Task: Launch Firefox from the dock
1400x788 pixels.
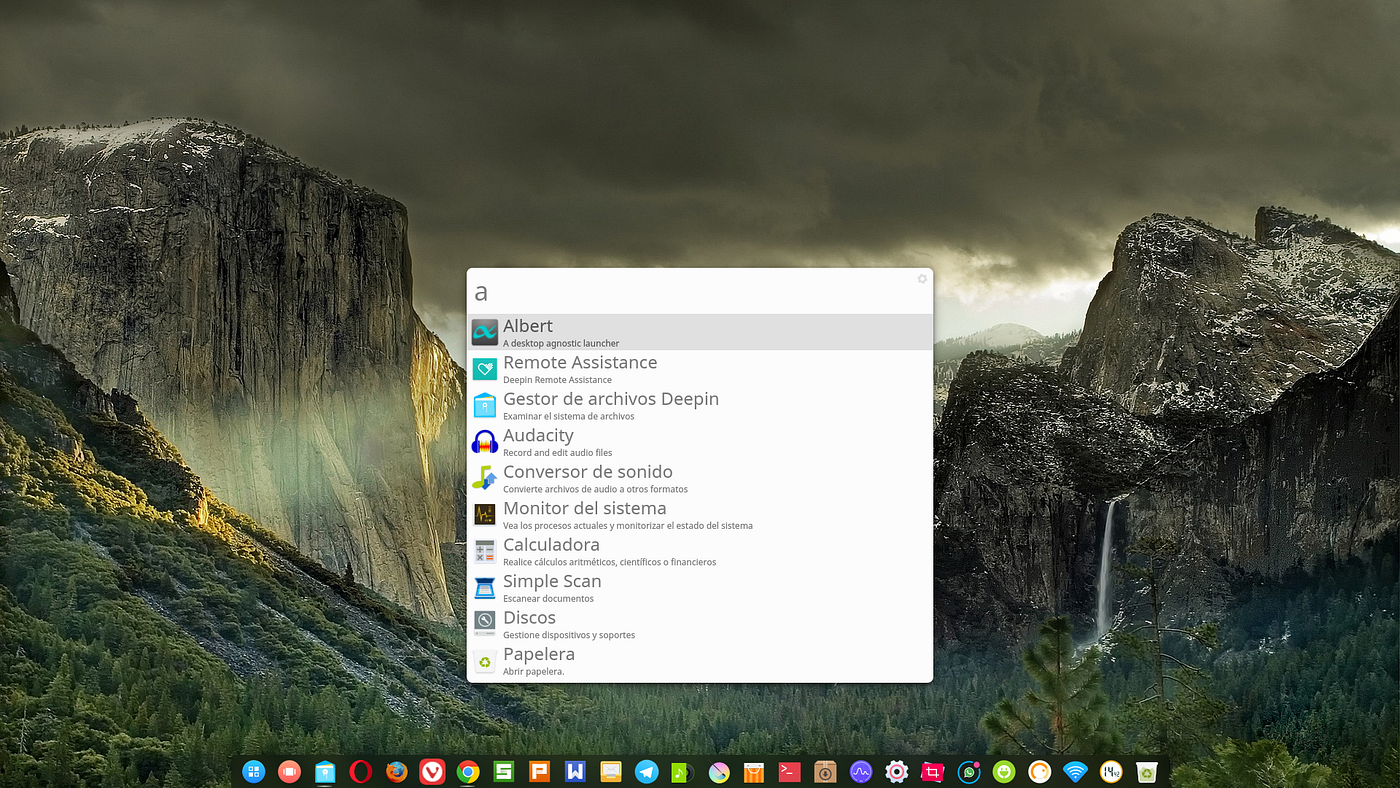Action: point(397,771)
